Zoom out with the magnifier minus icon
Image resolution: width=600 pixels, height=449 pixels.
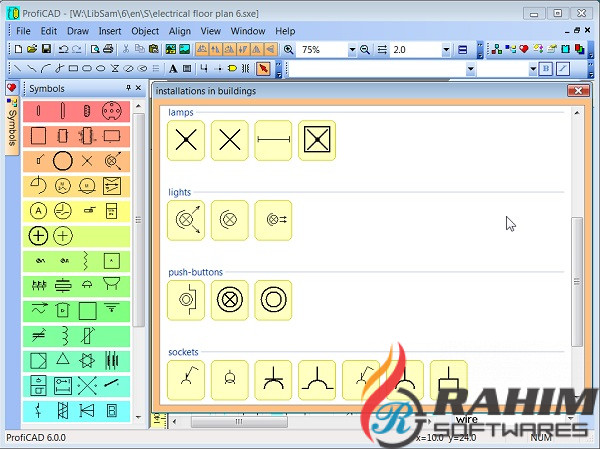[365, 49]
